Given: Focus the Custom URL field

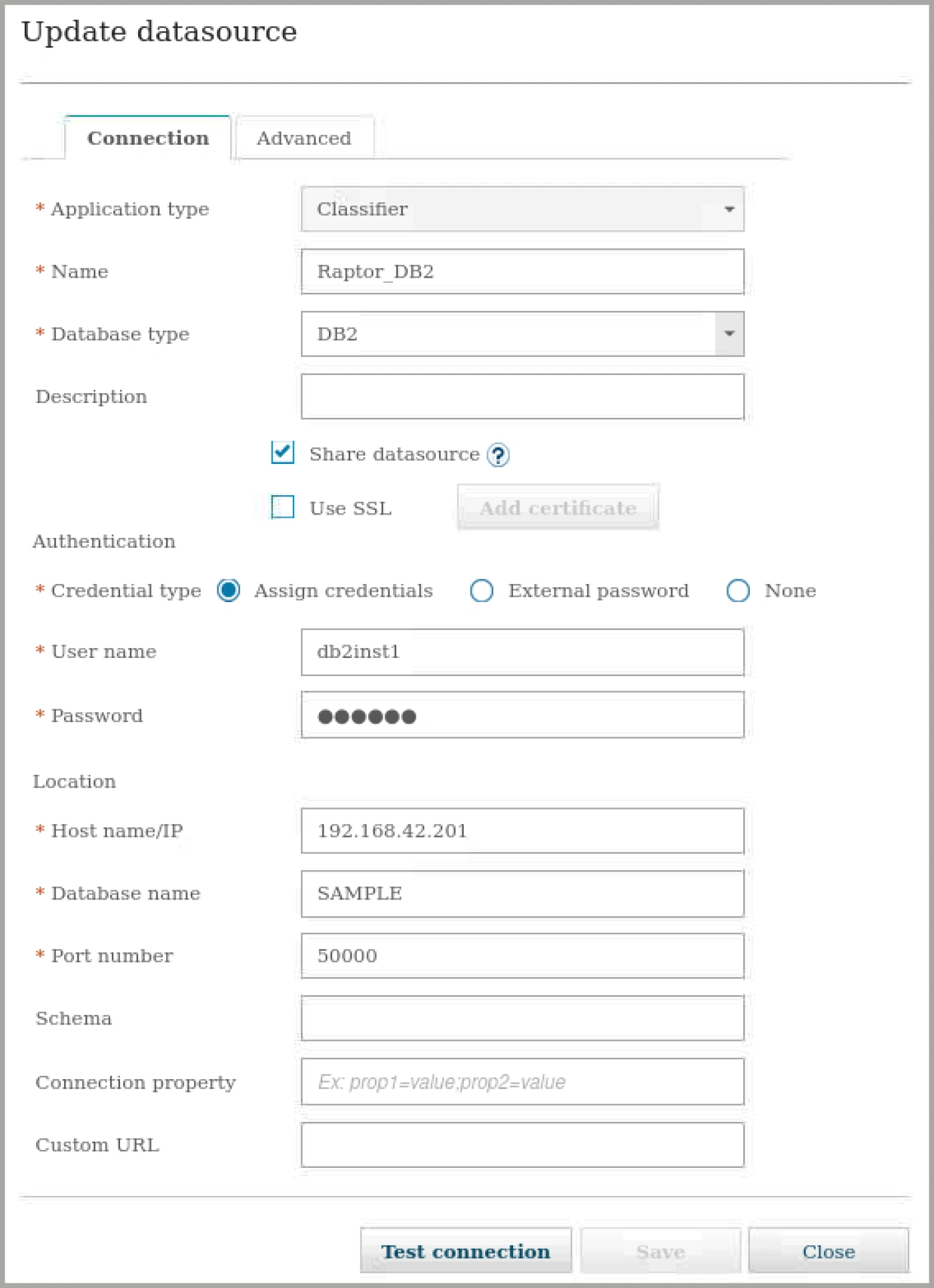Looking at the screenshot, I should [x=522, y=1145].
